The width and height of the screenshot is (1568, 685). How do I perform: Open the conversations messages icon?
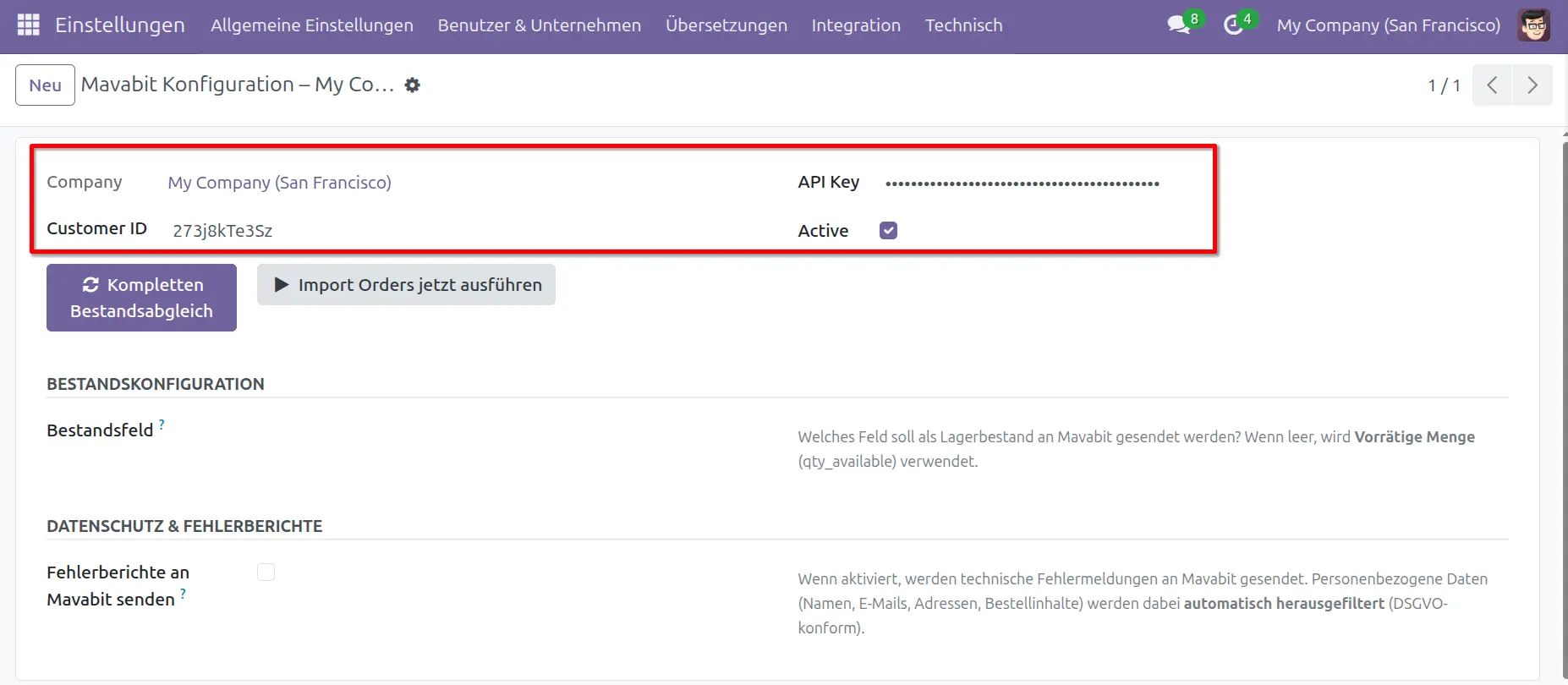click(1179, 25)
